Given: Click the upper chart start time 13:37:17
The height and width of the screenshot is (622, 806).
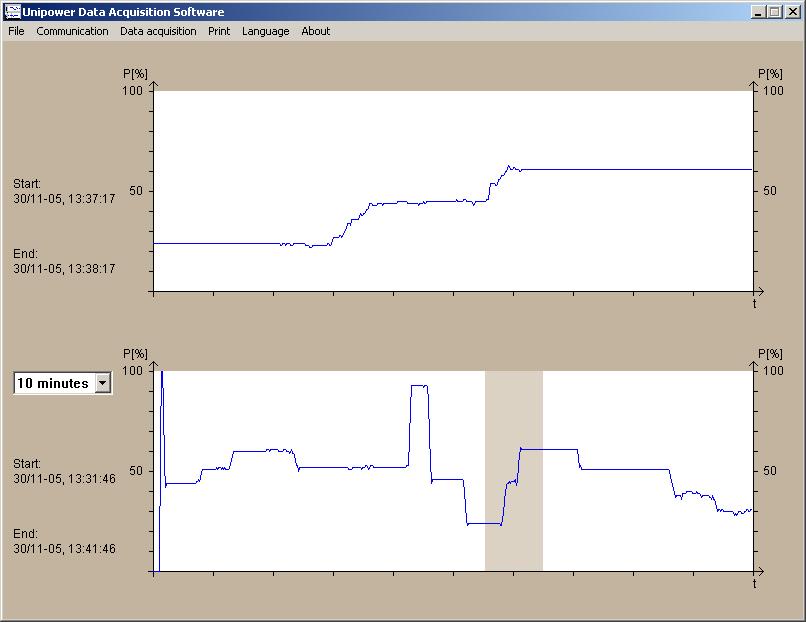Looking at the screenshot, I should [64, 199].
